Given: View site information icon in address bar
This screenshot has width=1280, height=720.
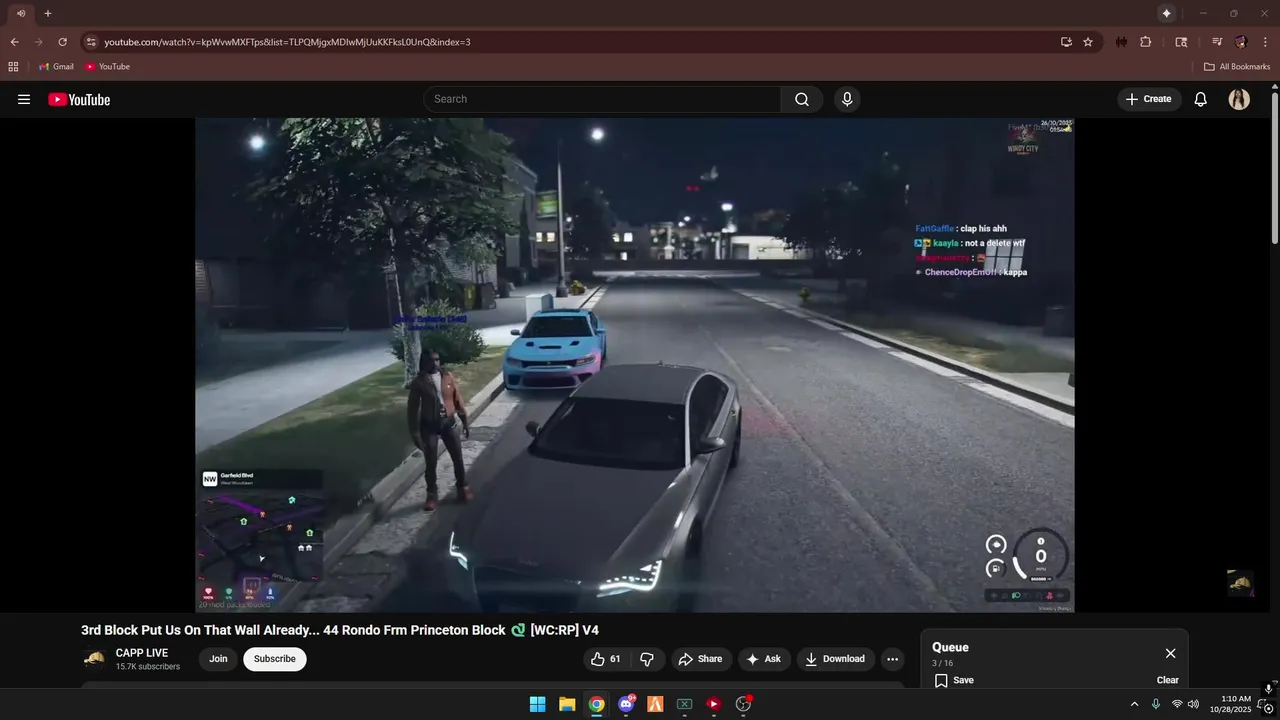Looking at the screenshot, I should pyautogui.click(x=91, y=42).
